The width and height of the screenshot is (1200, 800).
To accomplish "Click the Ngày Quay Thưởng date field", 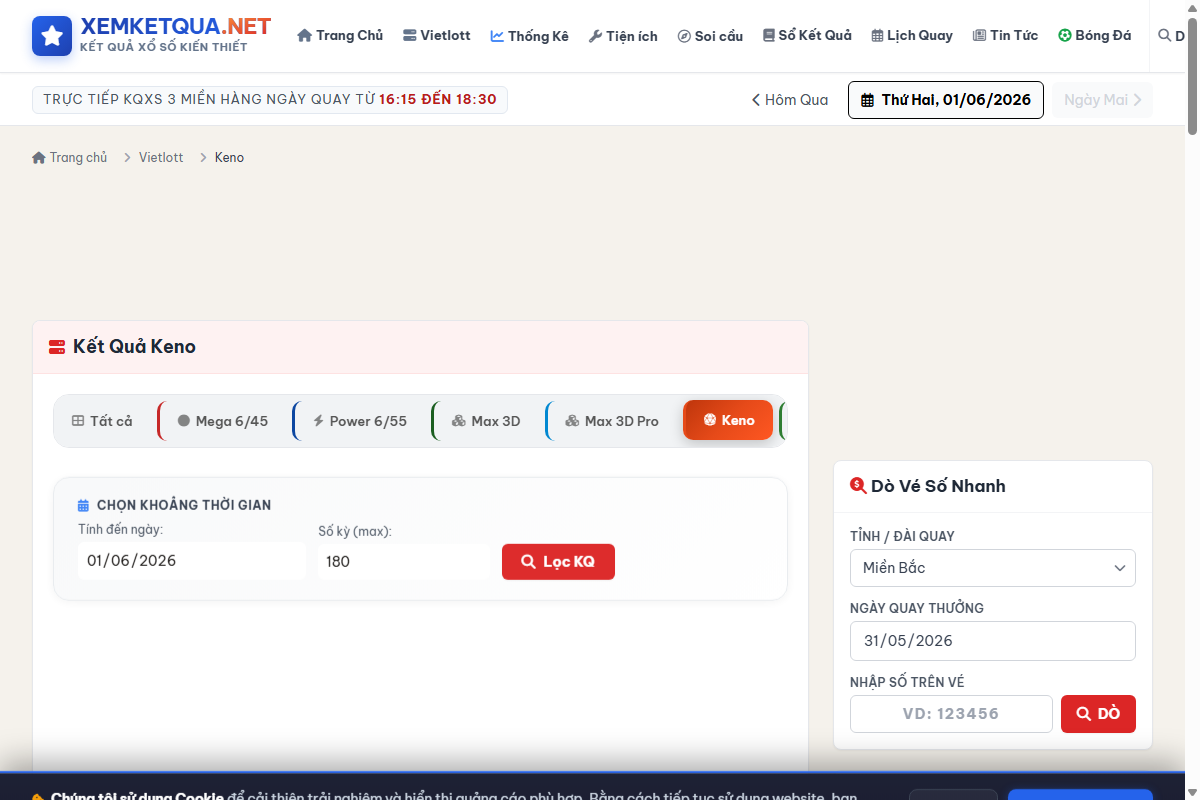I will point(993,641).
